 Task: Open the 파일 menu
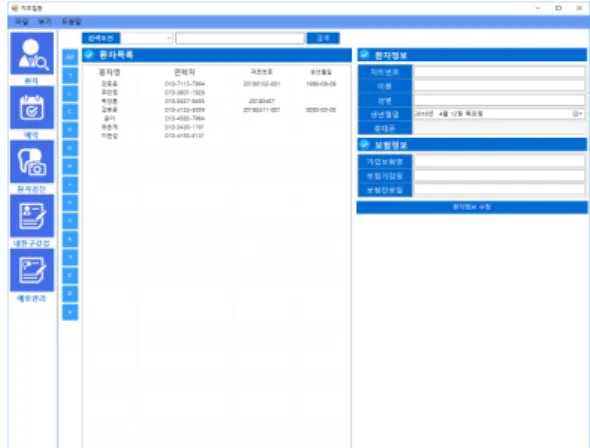point(21,22)
